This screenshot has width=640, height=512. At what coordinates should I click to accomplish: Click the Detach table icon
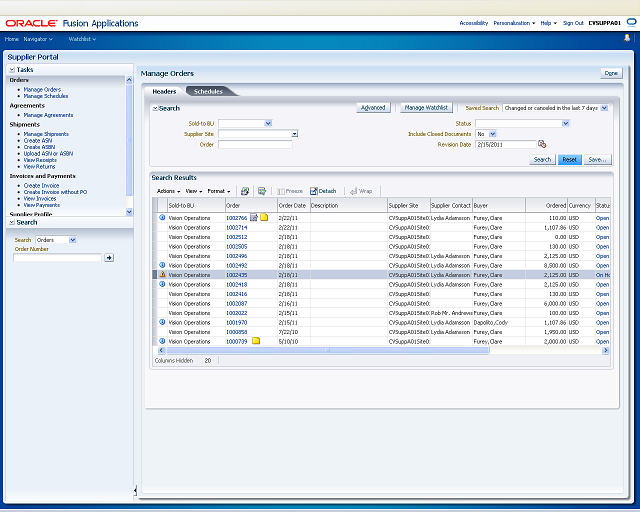click(323, 191)
